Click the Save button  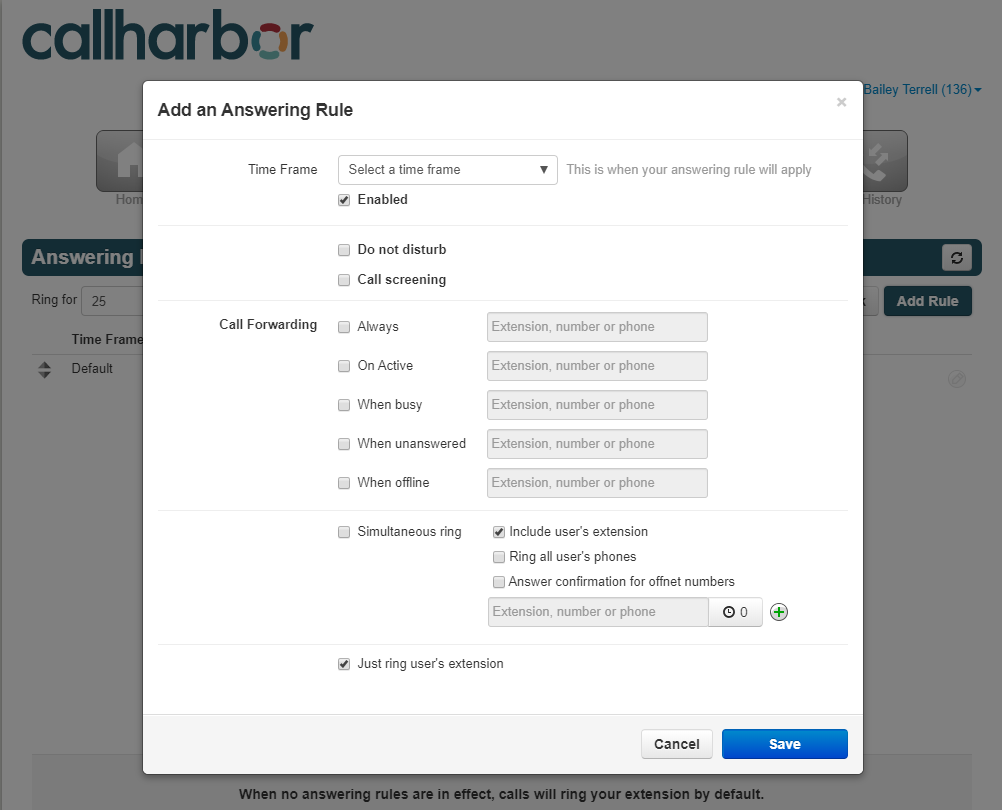click(784, 744)
